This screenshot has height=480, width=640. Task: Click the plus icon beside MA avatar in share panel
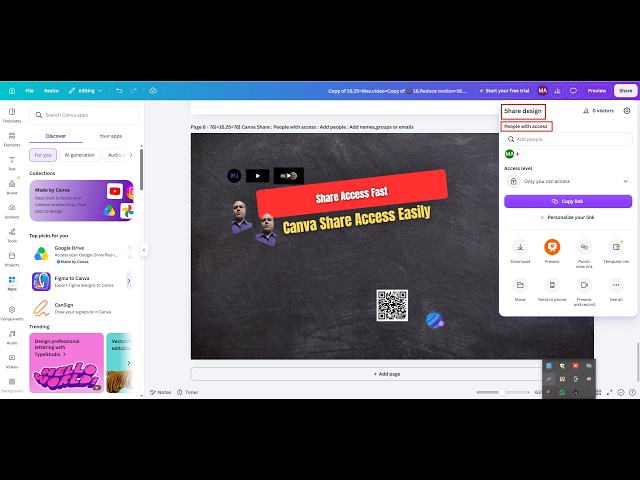pyautogui.click(x=518, y=154)
